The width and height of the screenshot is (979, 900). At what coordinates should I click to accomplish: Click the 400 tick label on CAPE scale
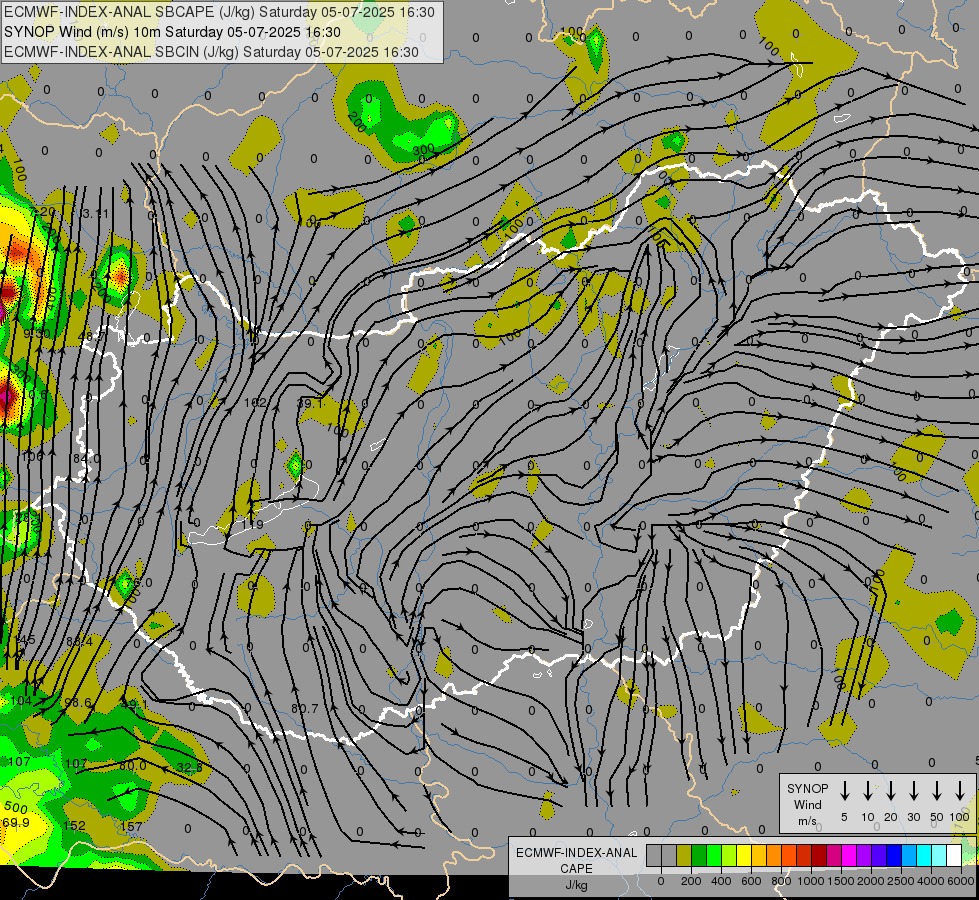pyautogui.click(x=721, y=881)
